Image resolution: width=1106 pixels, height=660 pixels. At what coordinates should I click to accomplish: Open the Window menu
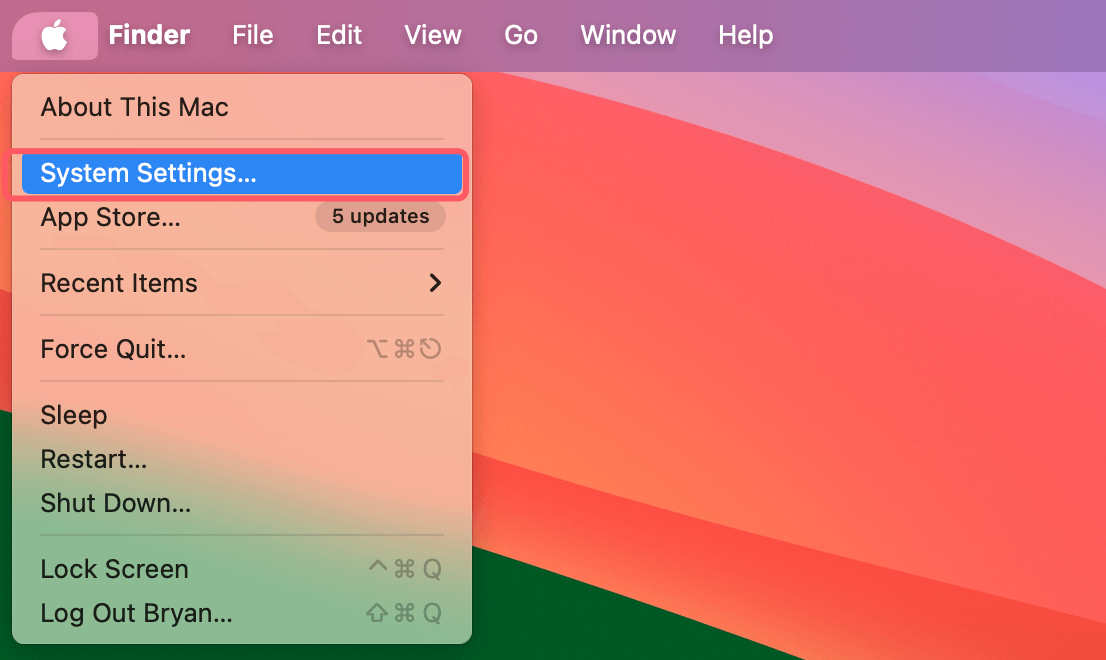click(627, 35)
